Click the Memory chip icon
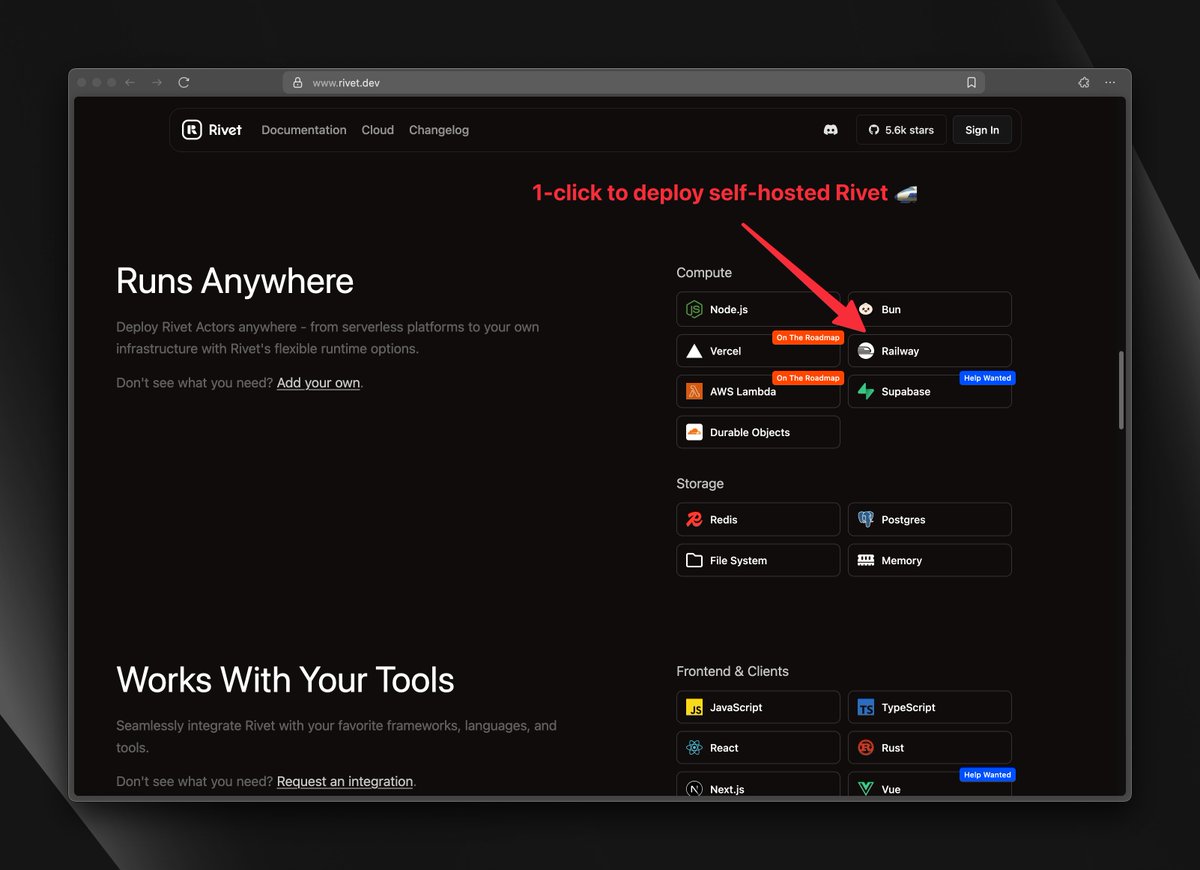The image size is (1200, 870). tap(866, 560)
